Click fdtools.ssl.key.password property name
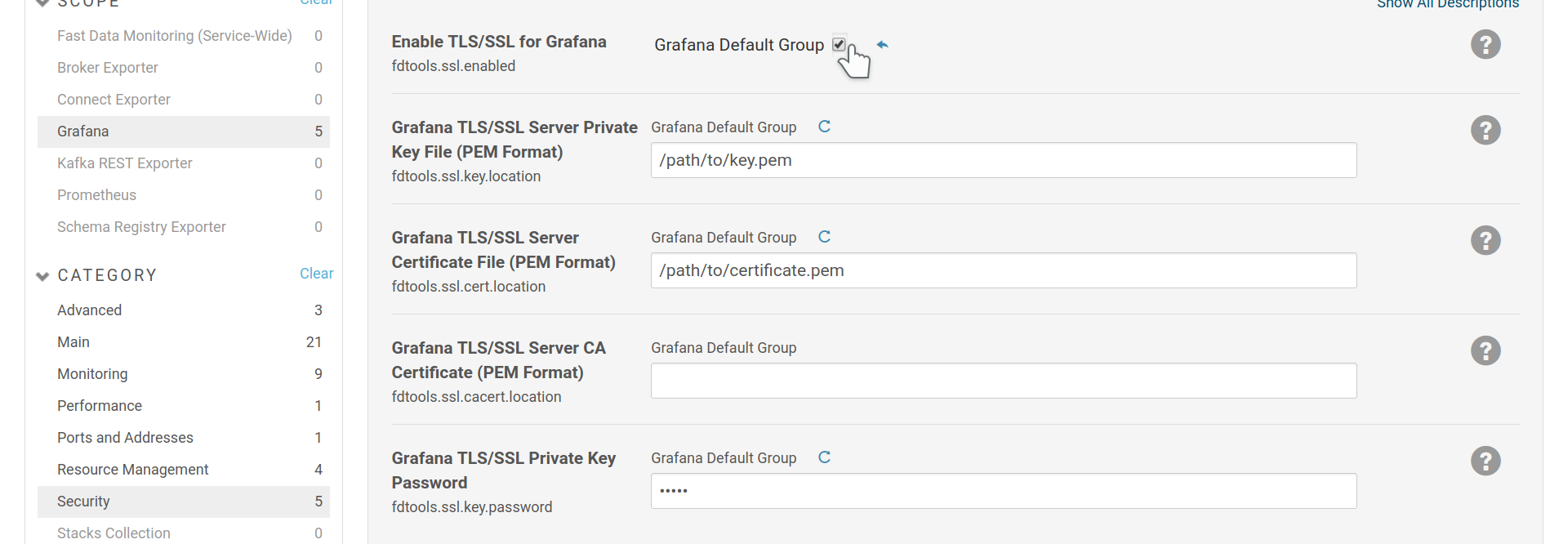Viewport: 1568px width, 544px height. (x=472, y=507)
